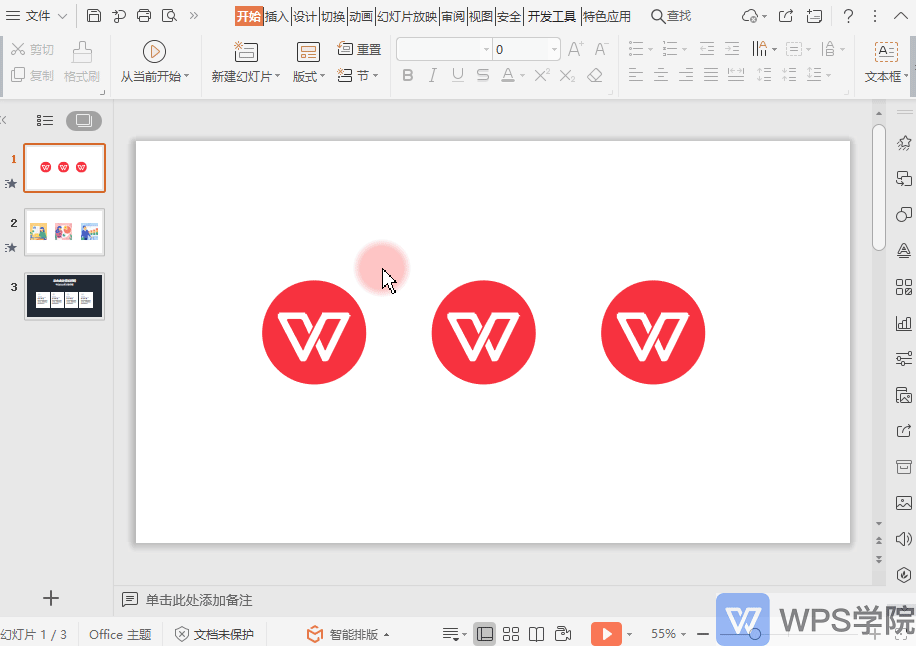Open the shapes icon in right sidebar
Image resolution: width=916 pixels, height=646 pixels.
(904, 214)
